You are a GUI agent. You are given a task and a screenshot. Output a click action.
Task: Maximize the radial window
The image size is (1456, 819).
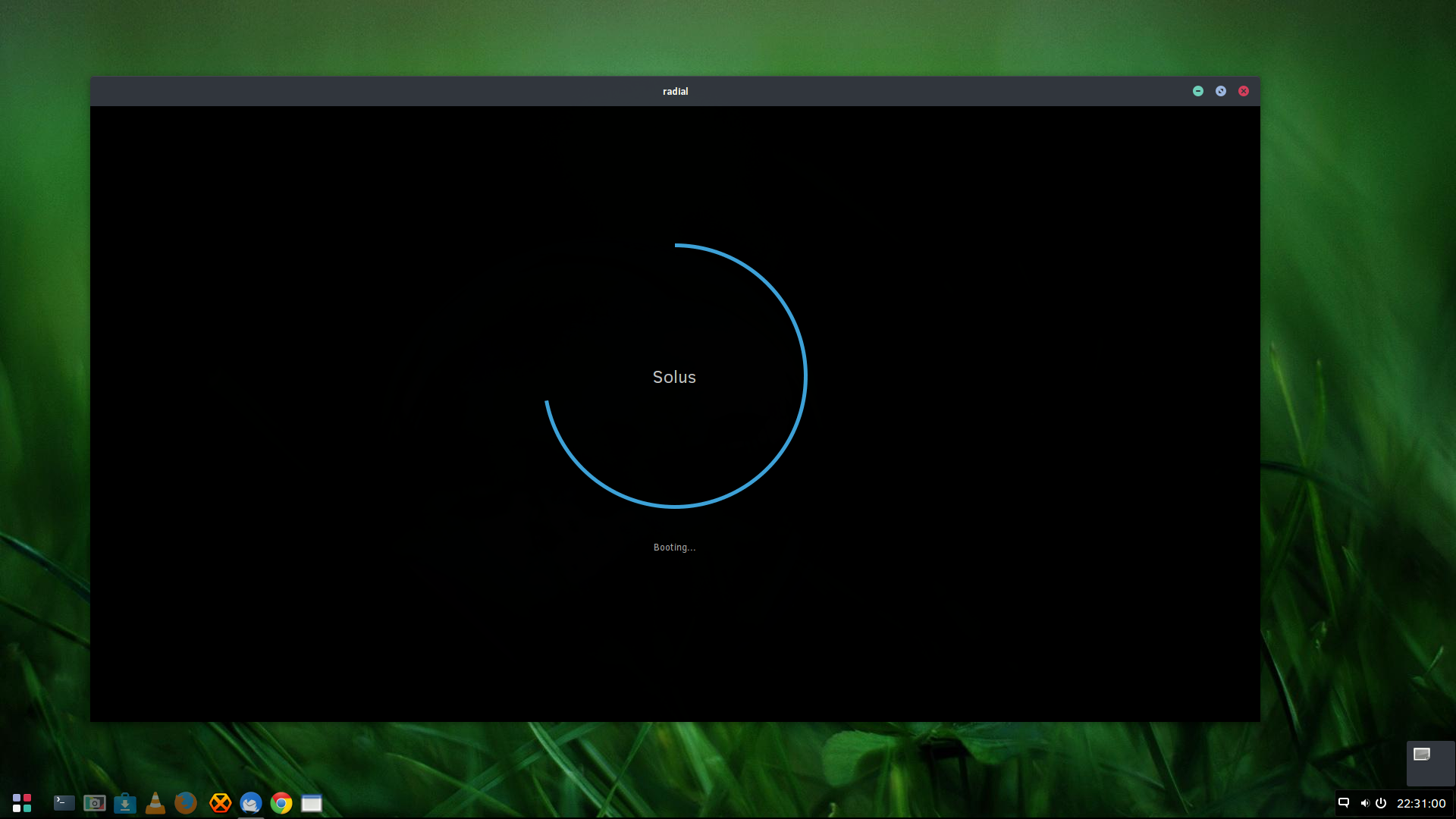(x=1221, y=91)
